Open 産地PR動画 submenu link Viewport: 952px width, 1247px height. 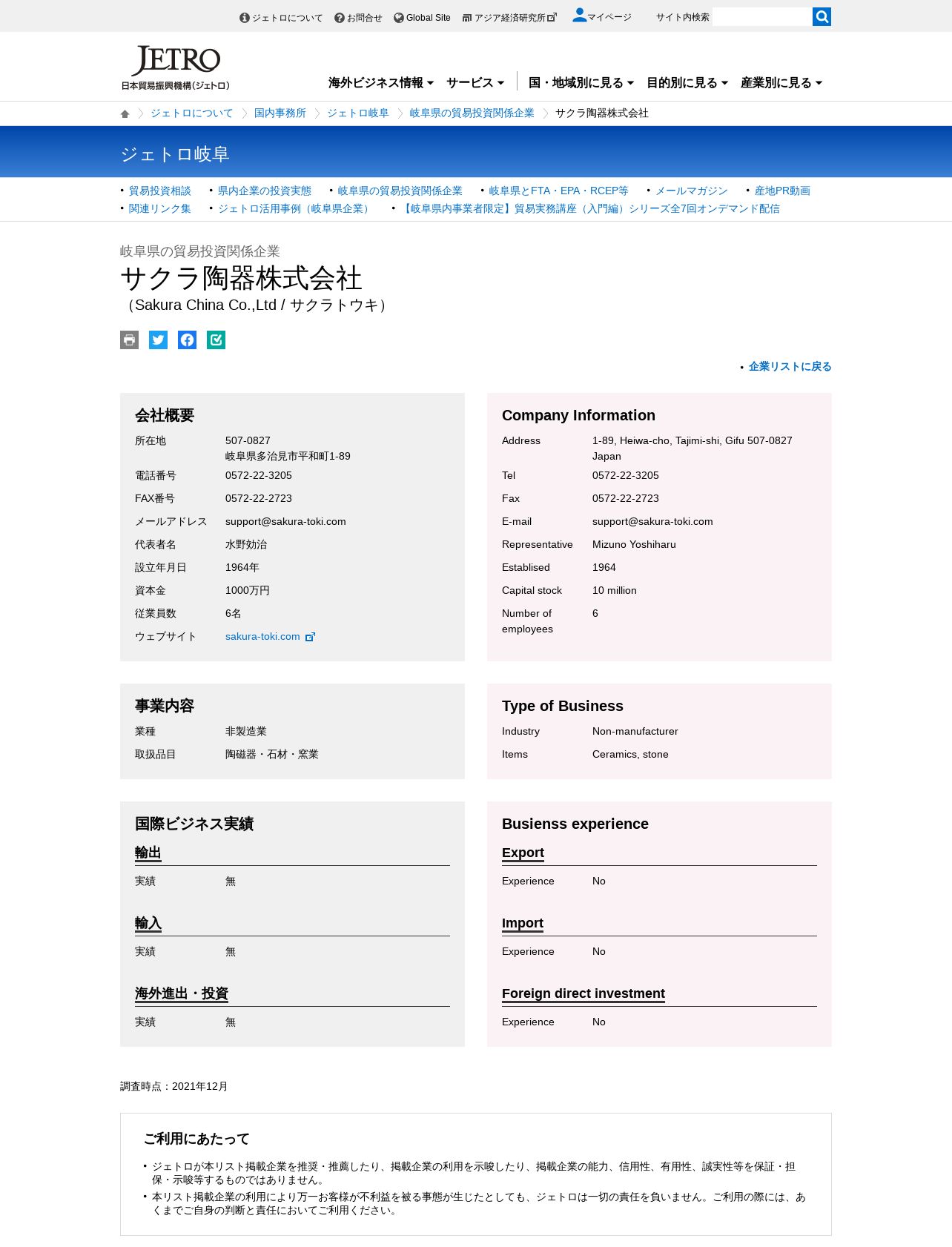(x=782, y=191)
